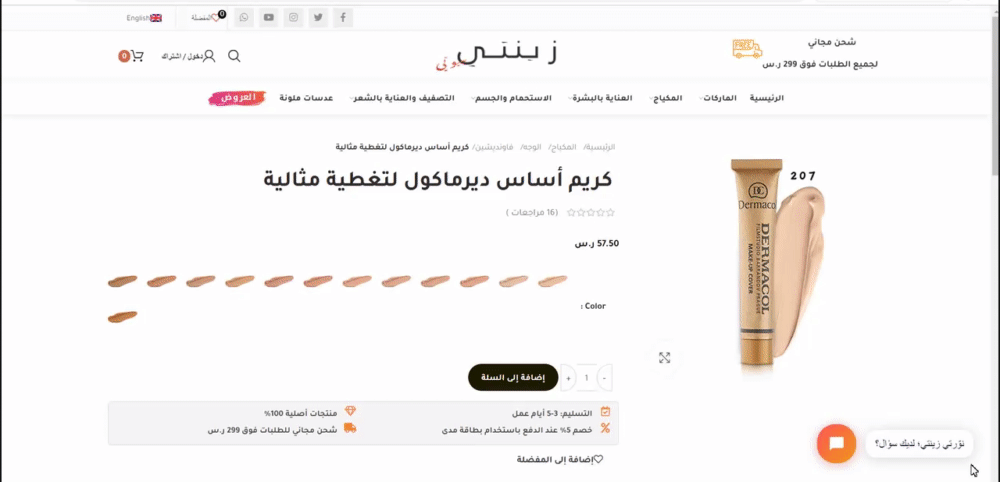This screenshot has width=1000, height=482.
Task: Open the 16 مراجعات reviews link
Action: [x=533, y=212]
